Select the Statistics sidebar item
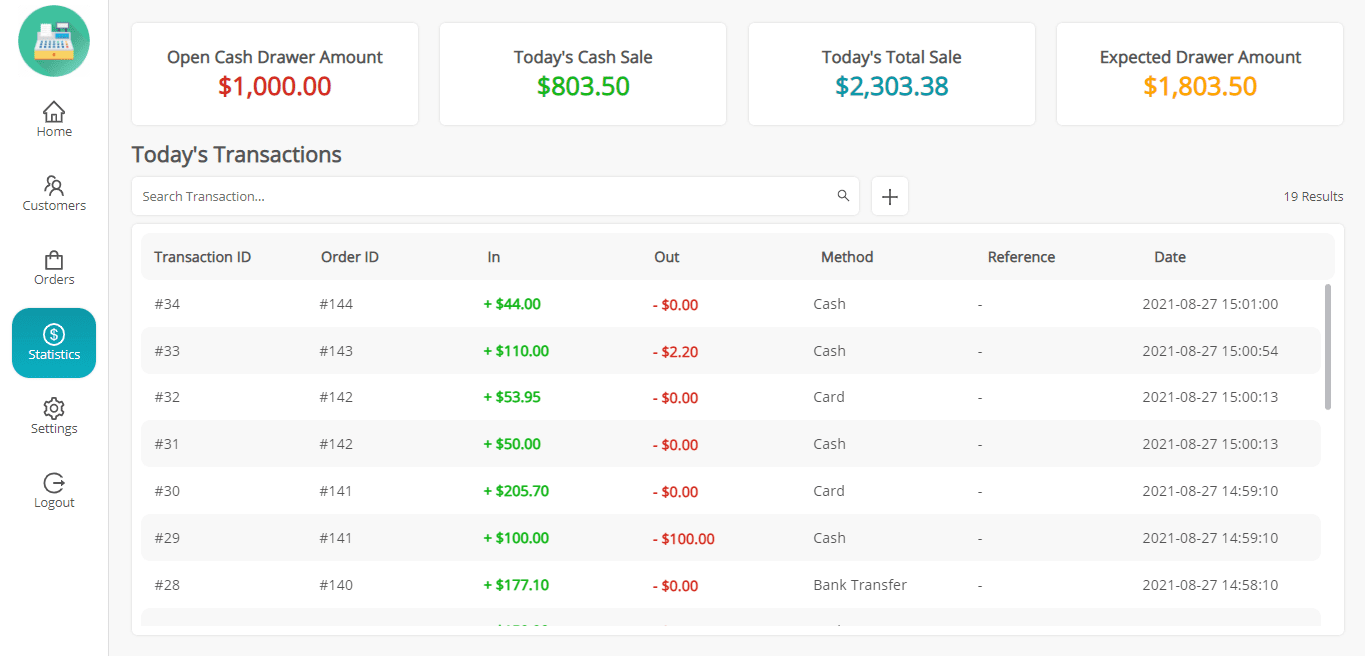This screenshot has height=656, width=1365. 54,343
